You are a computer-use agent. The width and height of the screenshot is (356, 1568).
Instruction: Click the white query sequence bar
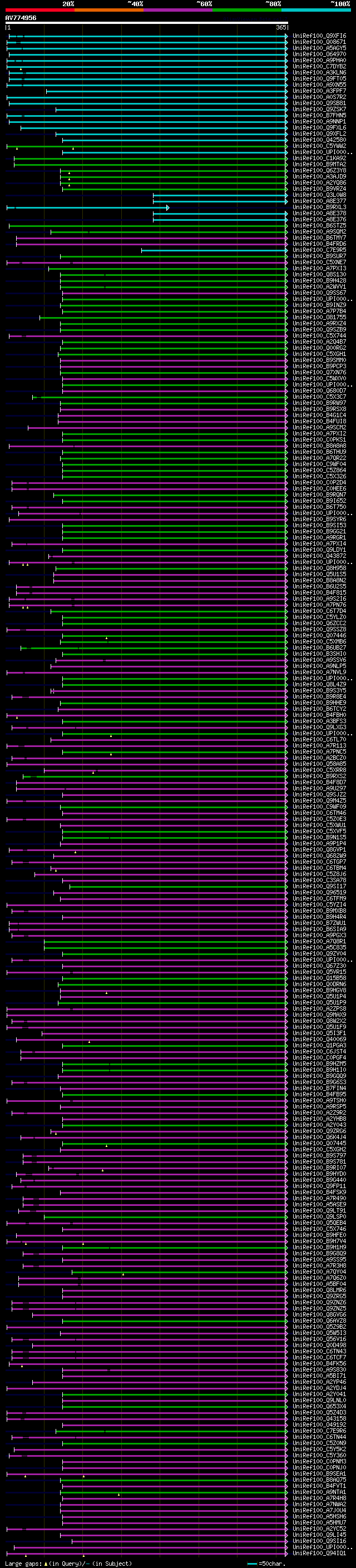point(147,23)
